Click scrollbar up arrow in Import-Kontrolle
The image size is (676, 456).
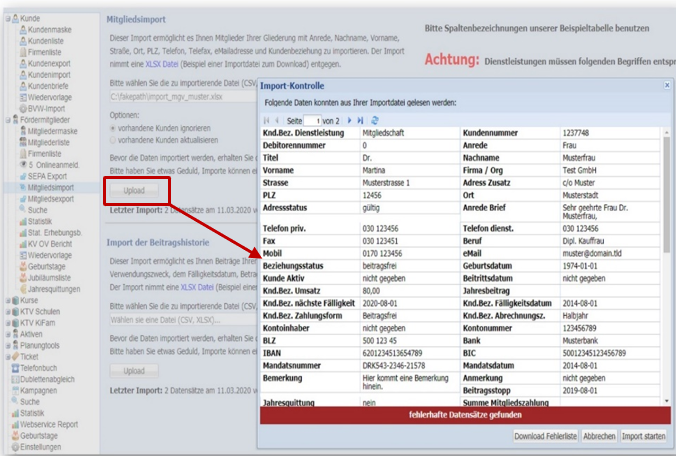coord(667,133)
